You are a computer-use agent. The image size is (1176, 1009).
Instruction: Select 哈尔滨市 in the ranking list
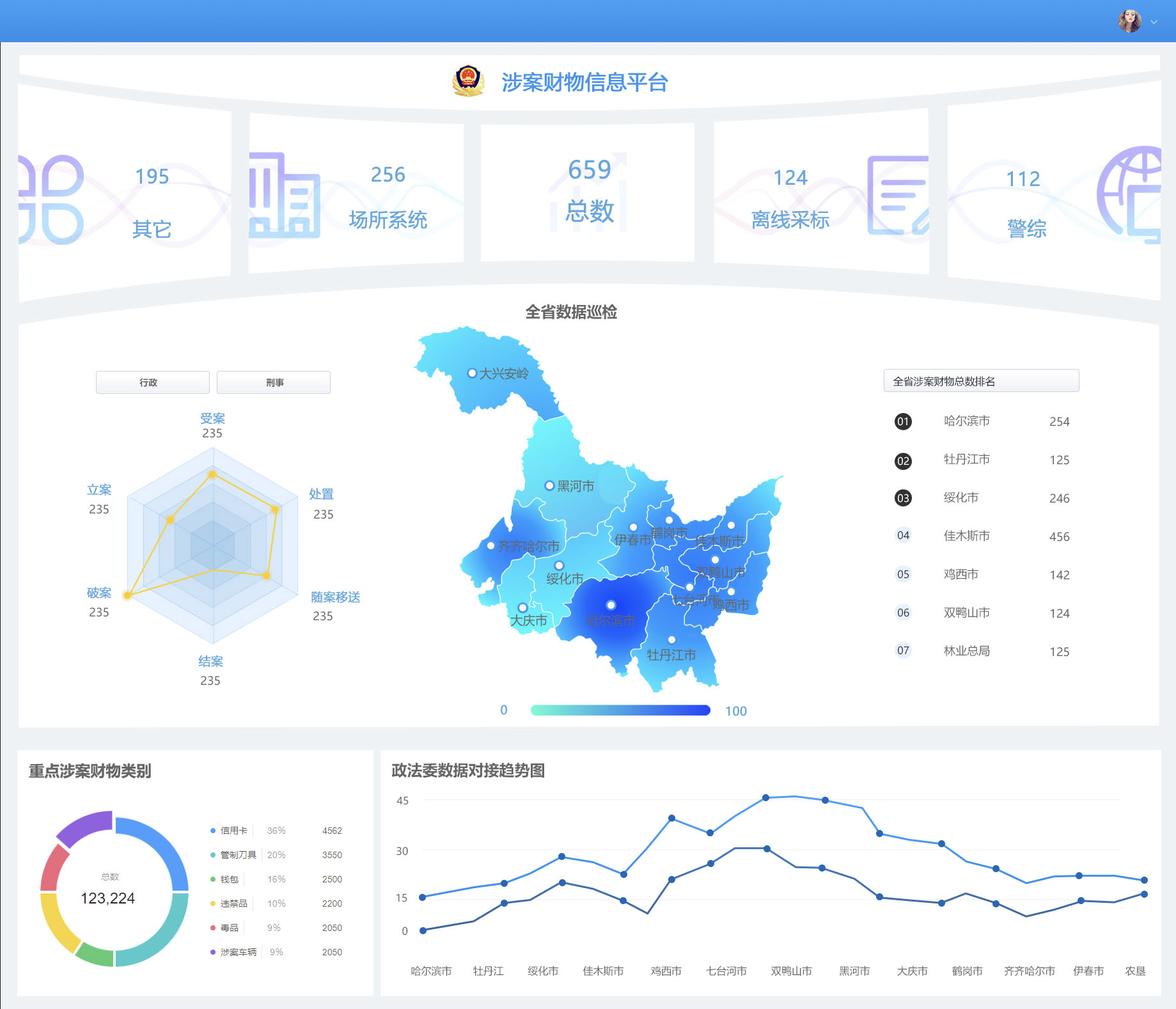click(x=966, y=421)
